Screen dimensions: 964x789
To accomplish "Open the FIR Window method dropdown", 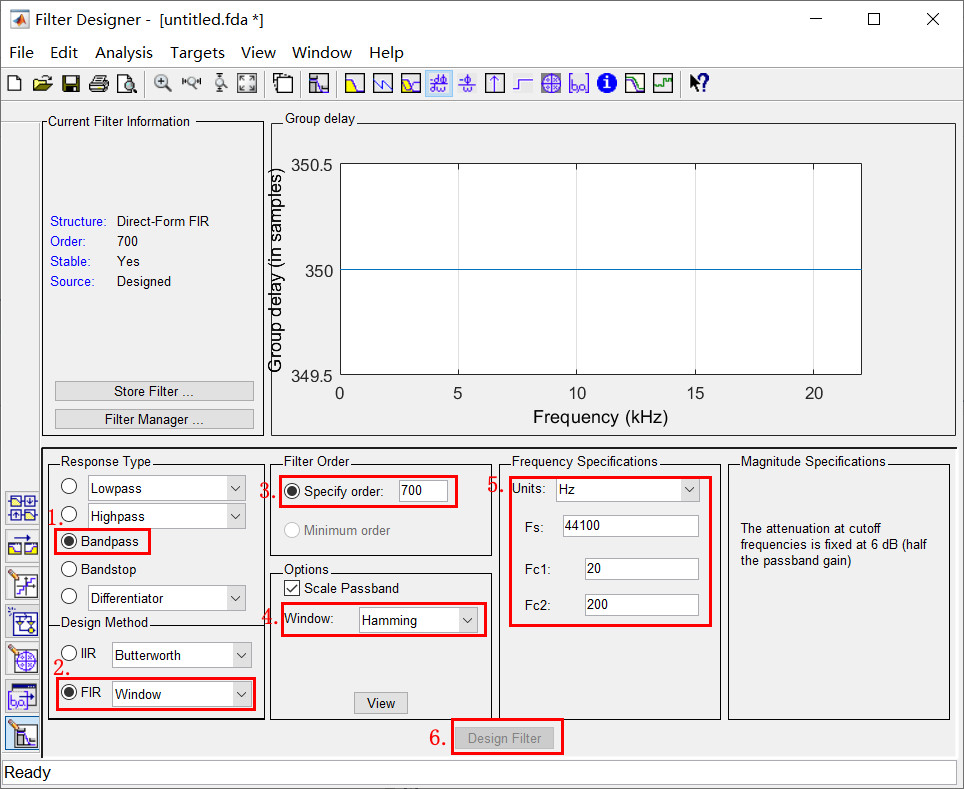I will point(242,694).
